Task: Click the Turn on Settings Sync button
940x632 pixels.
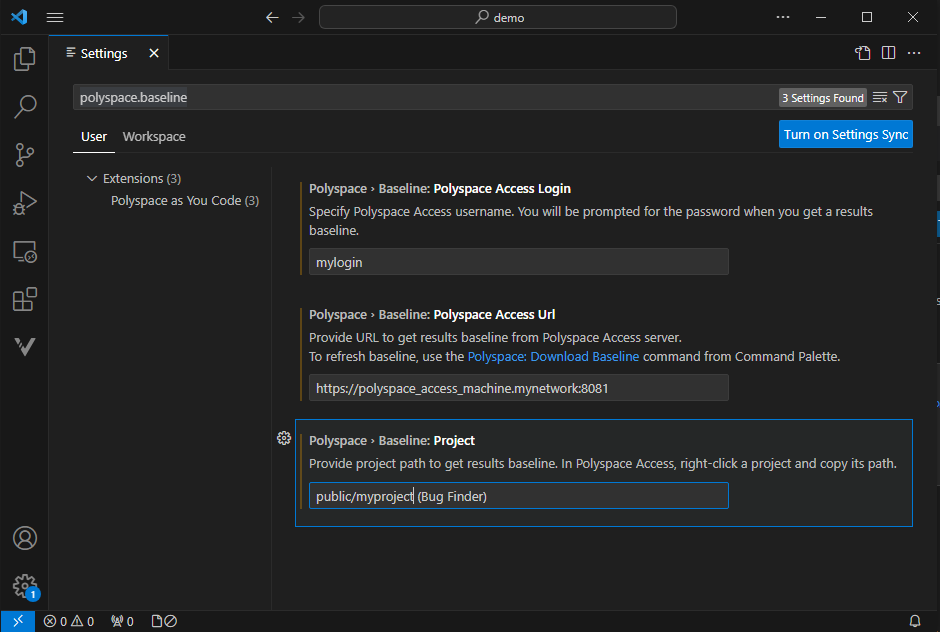Action: pyautogui.click(x=845, y=133)
